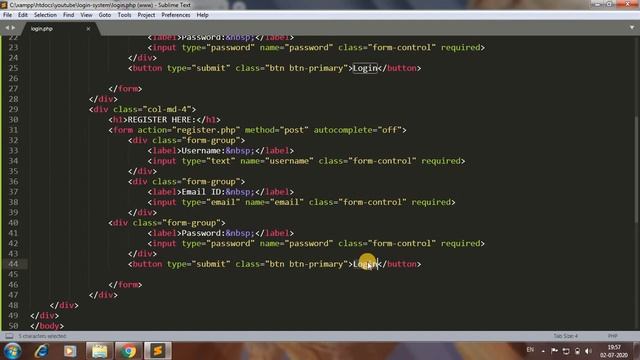Open File Explorer from taskbar
Viewport: 640px width, 360px height.
(99, 351)
